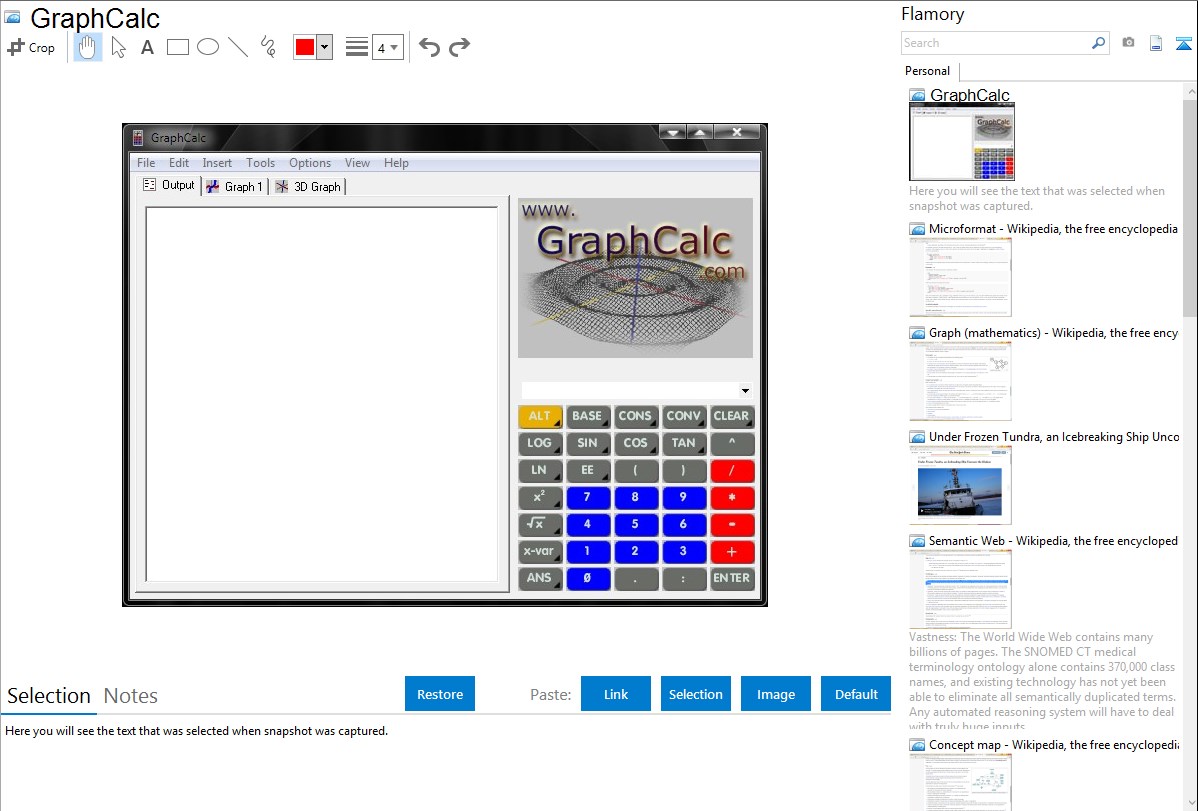Select the straight line tool
1198x811 pixels.
click(238, 47)
